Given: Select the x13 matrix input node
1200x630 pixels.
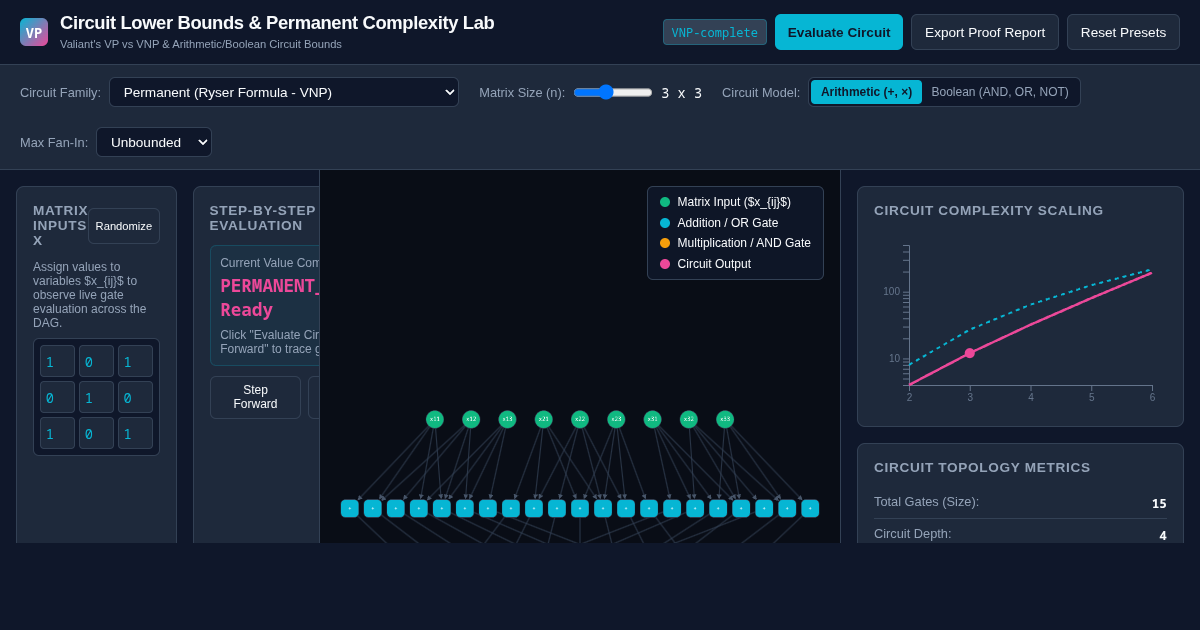Looking at the screenshot, I should (x=507, y=419).
